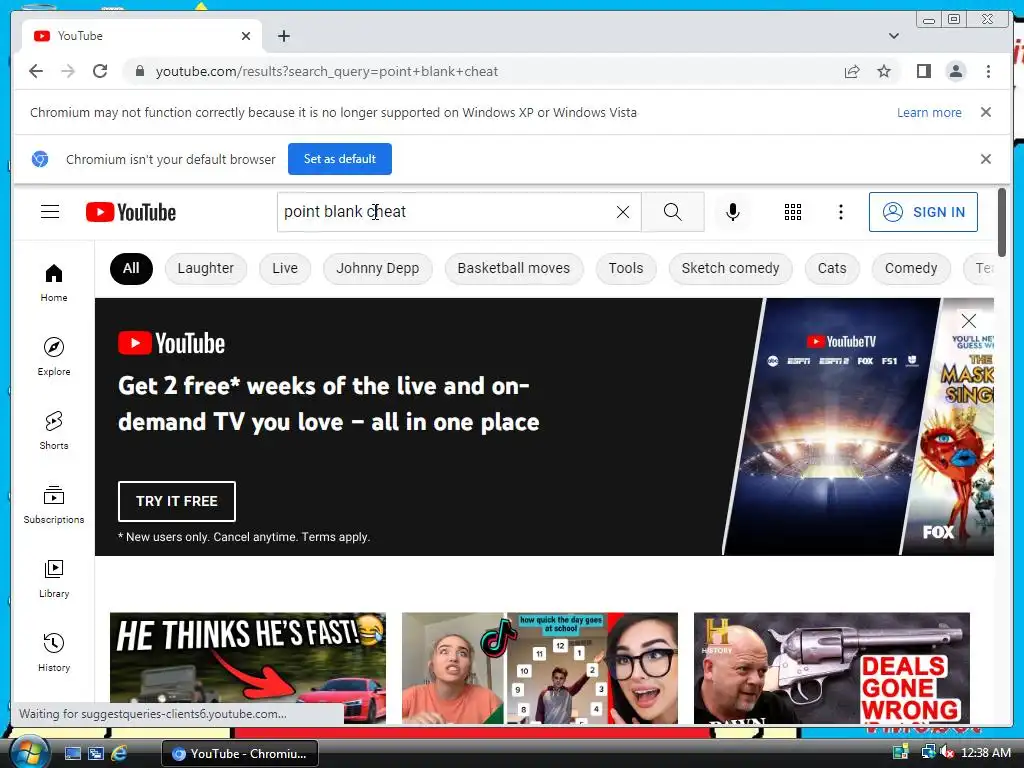
Task: Close the YouTube TV promo banner
Action: click(x=968, y=321)
